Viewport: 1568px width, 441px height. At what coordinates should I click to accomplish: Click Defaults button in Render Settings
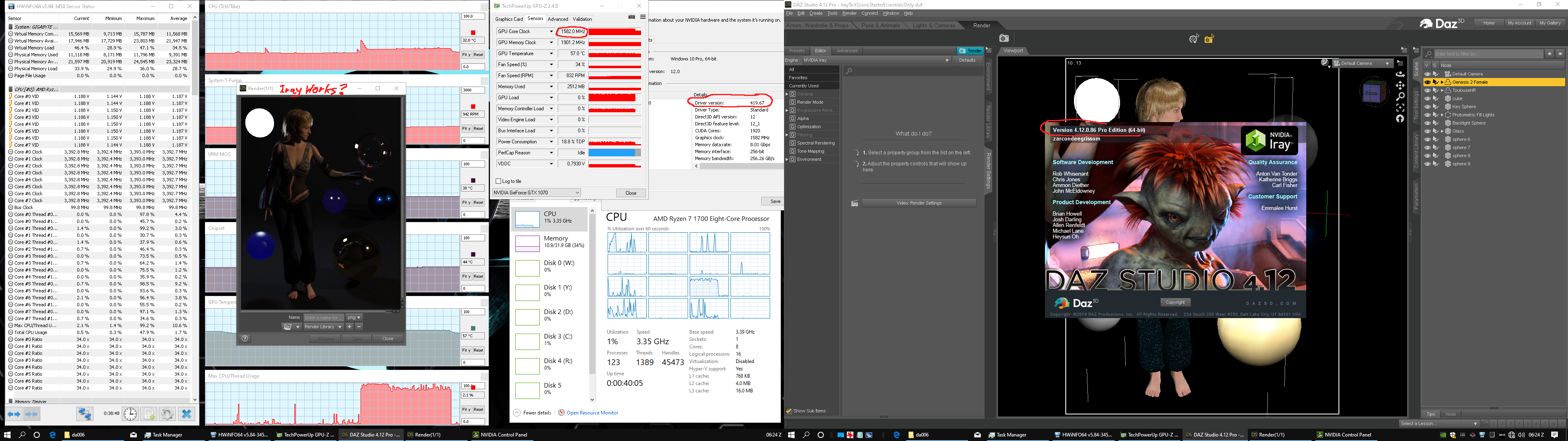tap(967, 60)
